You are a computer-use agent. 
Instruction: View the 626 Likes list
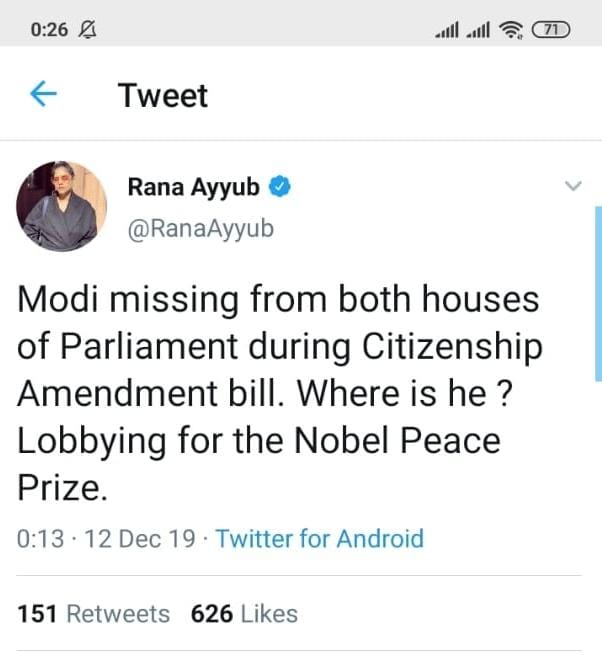click(x=244, y=613)
